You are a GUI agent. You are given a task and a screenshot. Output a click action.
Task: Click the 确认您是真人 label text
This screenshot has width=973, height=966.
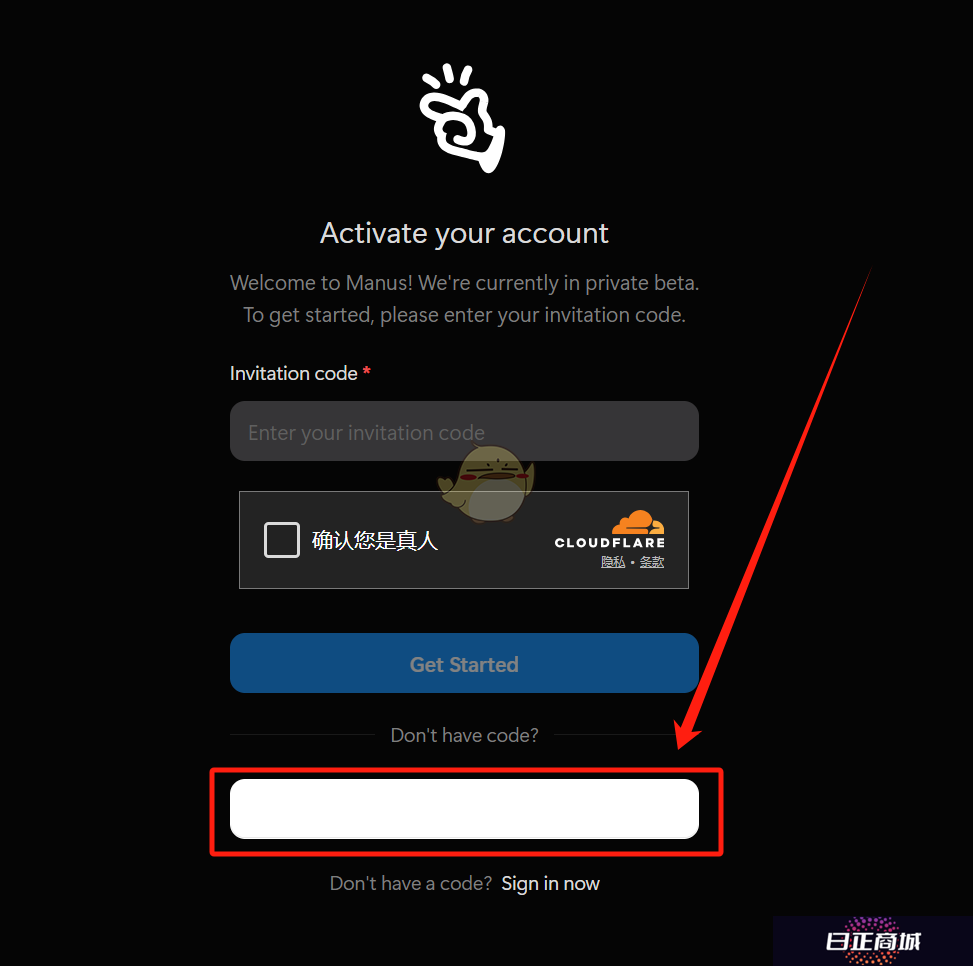[375, 540]
